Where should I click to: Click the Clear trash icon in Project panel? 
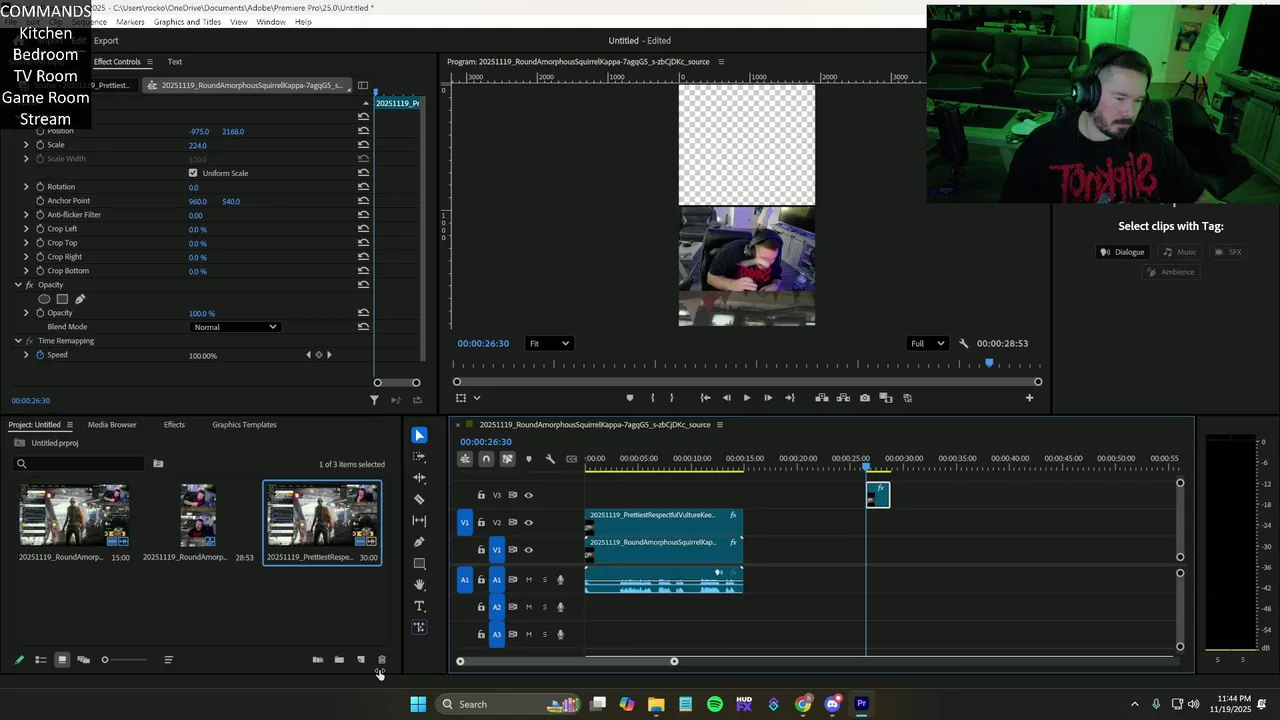(x=381, y=660)
